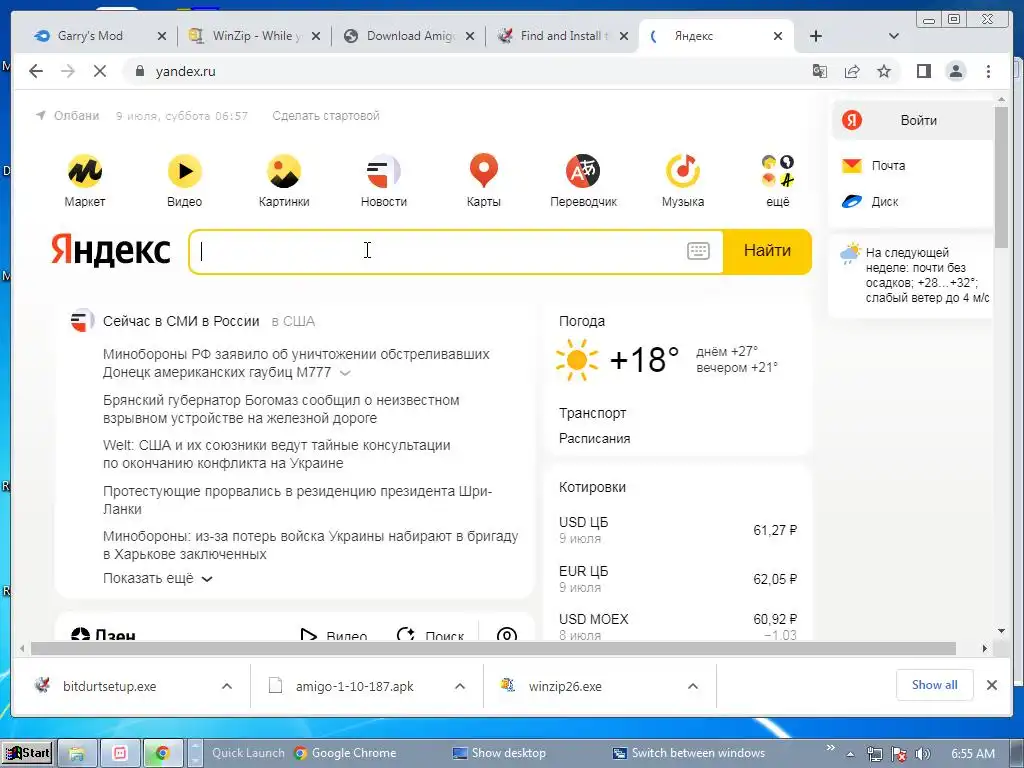Open a new tab with plus button
Image resolution: width=1024 pixels, height=768 pixels.
click(816, 36)
